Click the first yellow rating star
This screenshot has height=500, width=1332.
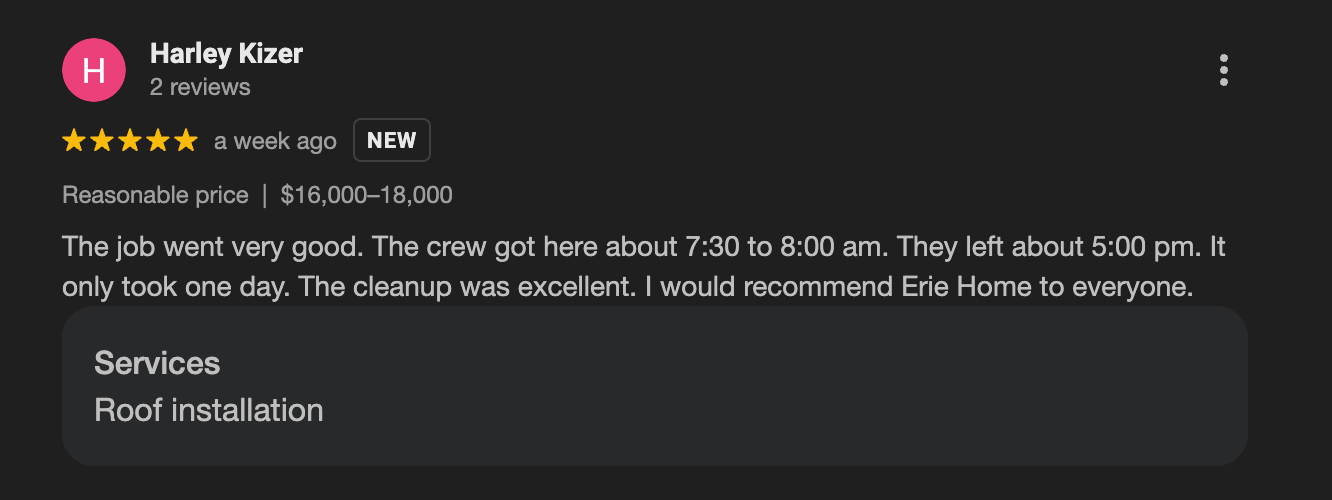click(x=74, y=141)
